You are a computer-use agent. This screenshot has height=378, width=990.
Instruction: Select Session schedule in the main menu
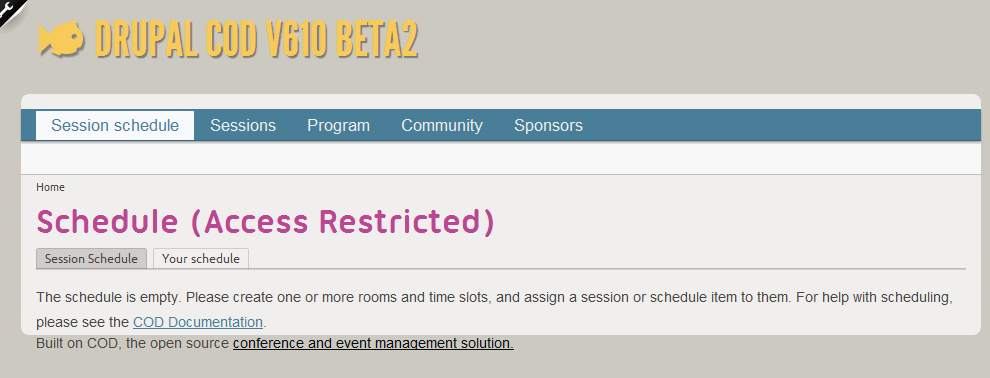(x=115, y=126)
